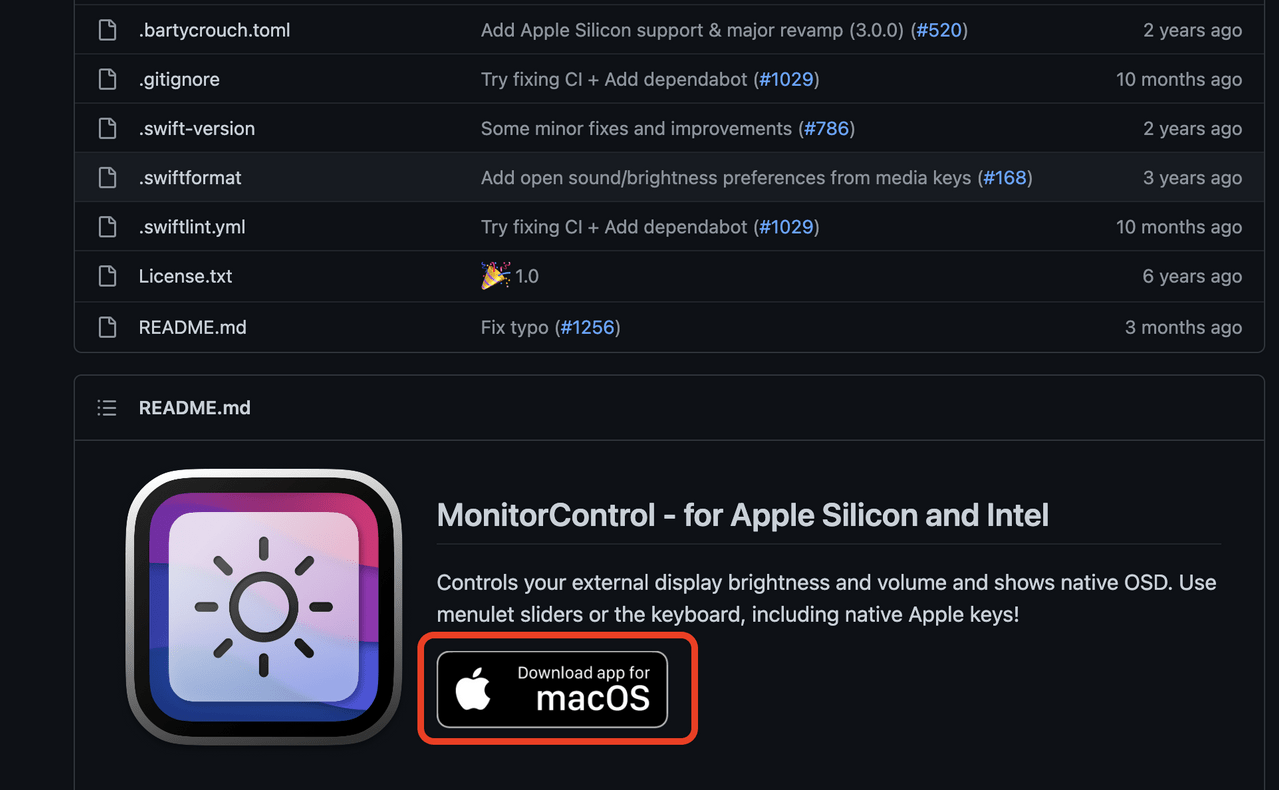Viewport: 1279px width, 790px height.
Task: Click the Download app for macOS button
Action: pos(557,689)
